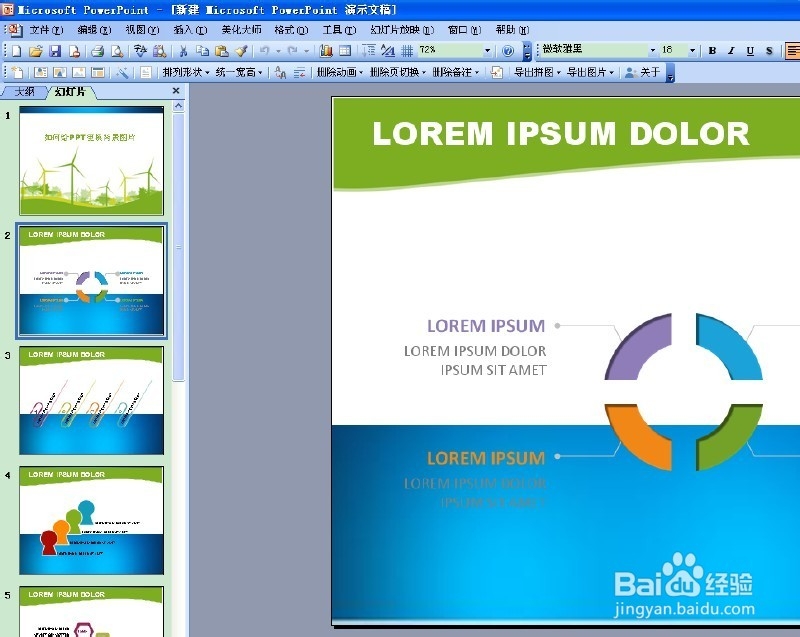Open the zoom percentage dropdown

coord(487,50)
